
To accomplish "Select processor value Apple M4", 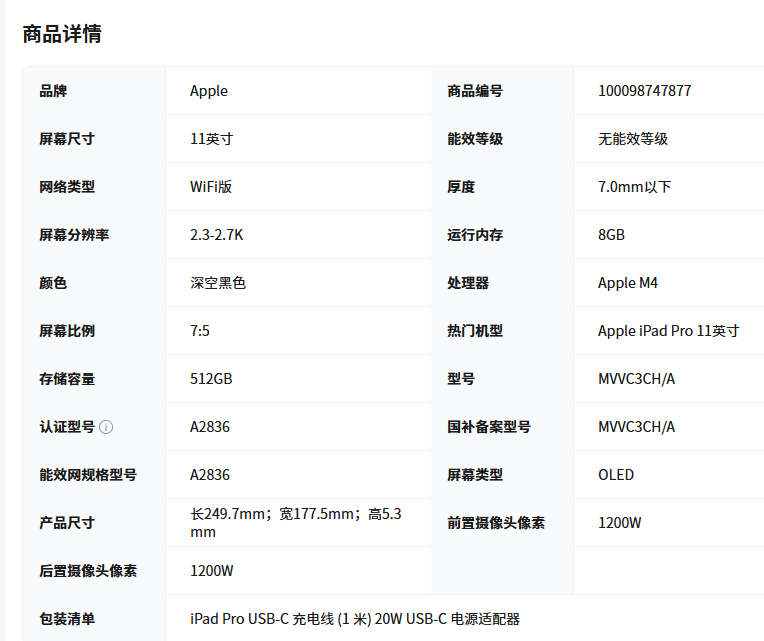I will pyautogui.click(x=628, y=283).
